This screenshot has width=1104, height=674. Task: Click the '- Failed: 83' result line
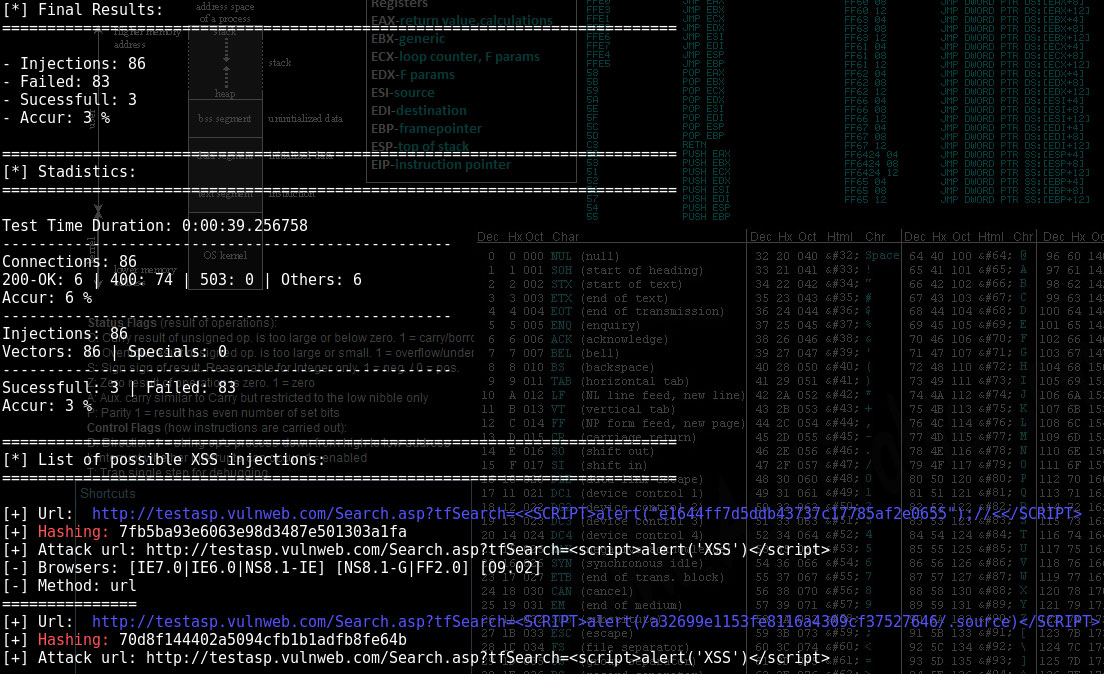56,82
